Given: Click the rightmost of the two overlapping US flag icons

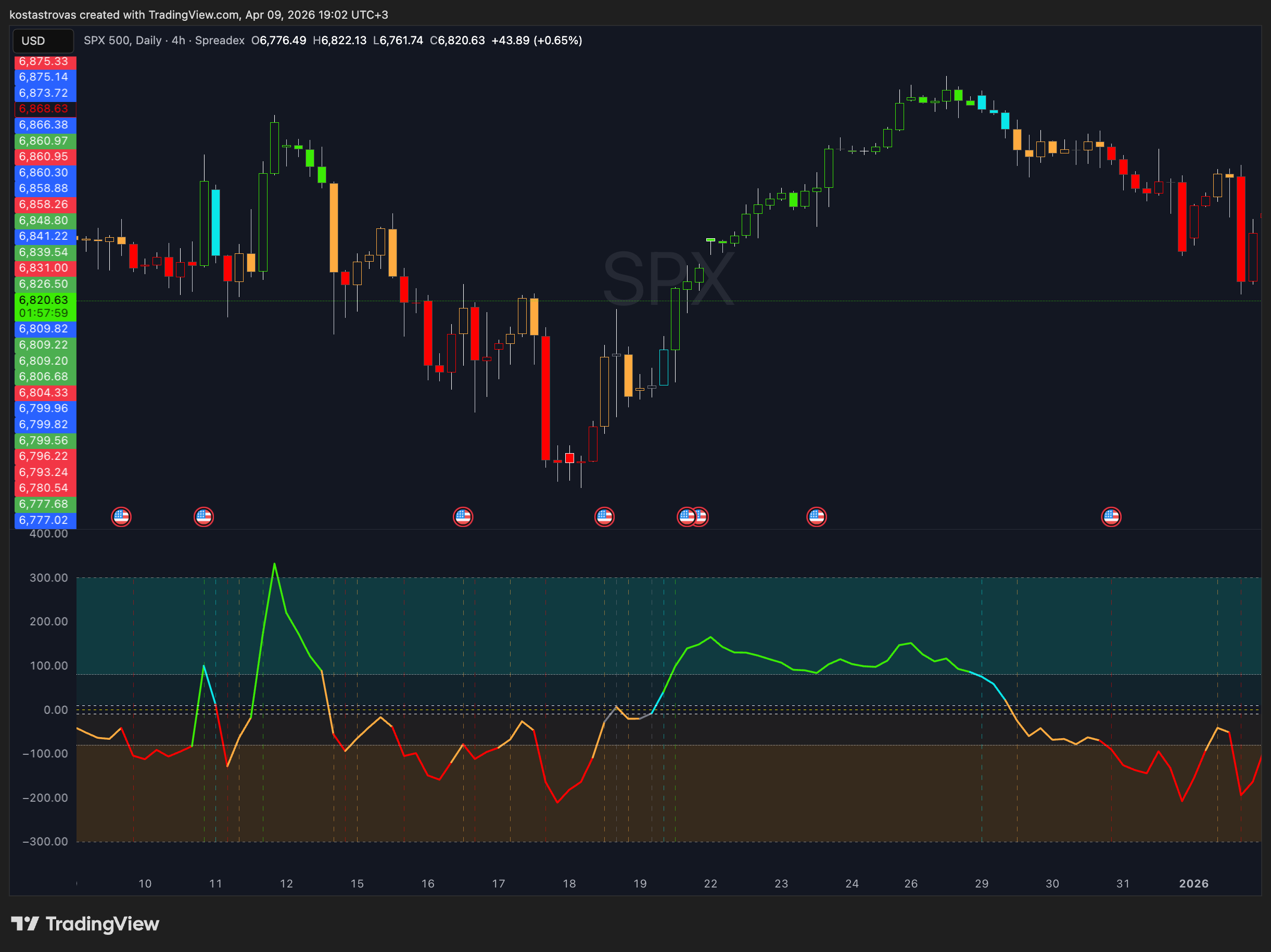Looking at the screenshot, I should tap(702, 517).
